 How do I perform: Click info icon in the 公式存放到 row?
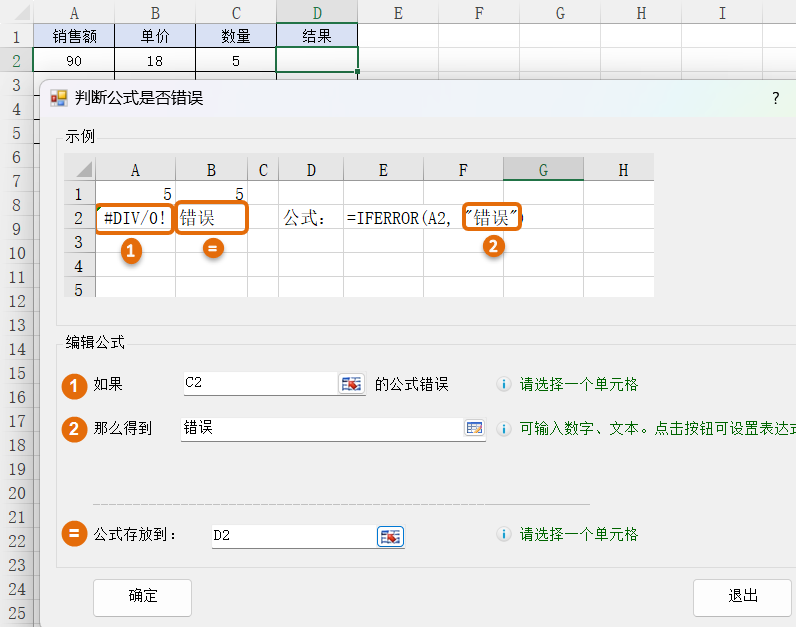[504, 535]
